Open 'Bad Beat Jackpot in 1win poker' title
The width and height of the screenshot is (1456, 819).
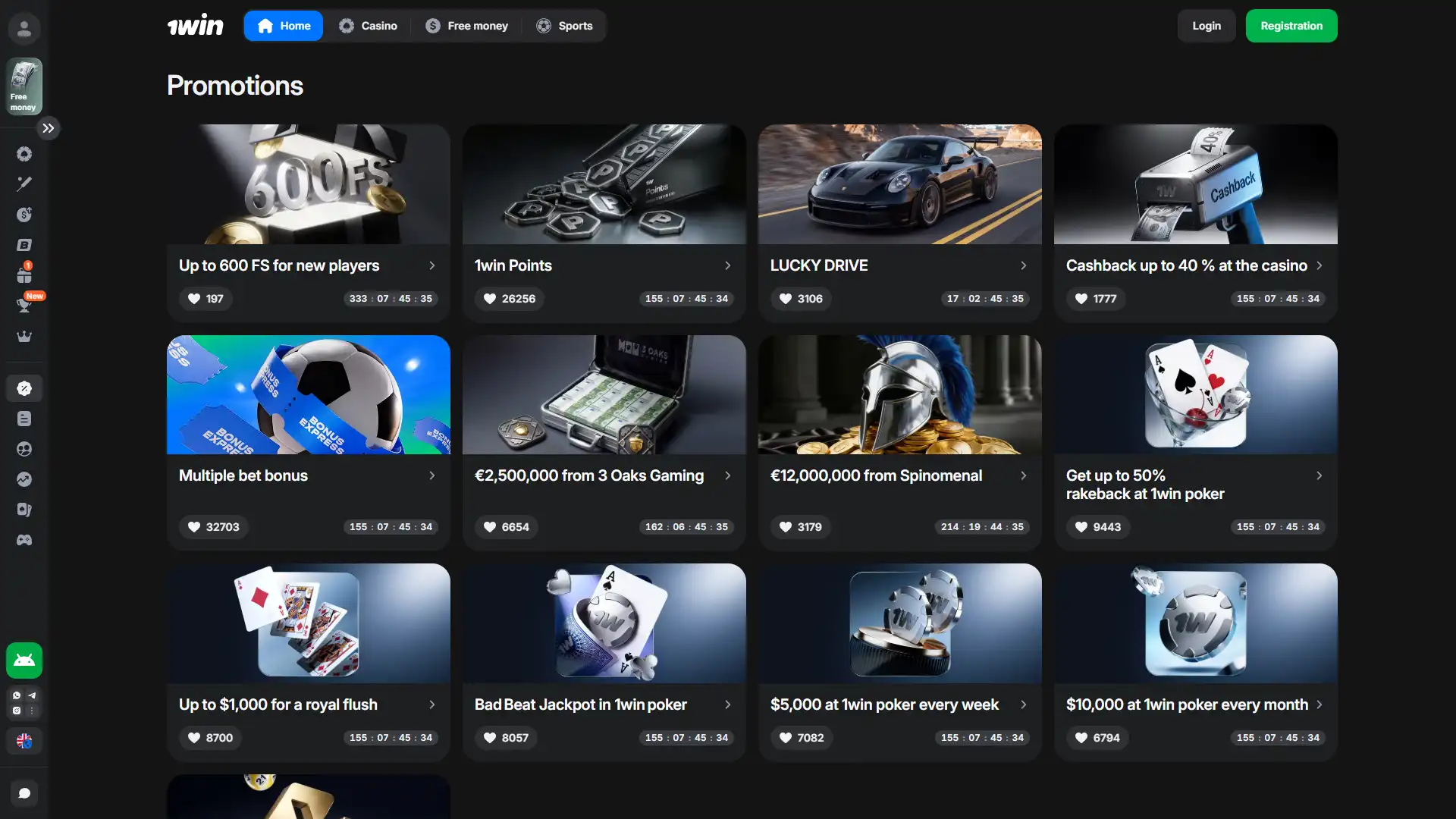[x=581, y=704]
